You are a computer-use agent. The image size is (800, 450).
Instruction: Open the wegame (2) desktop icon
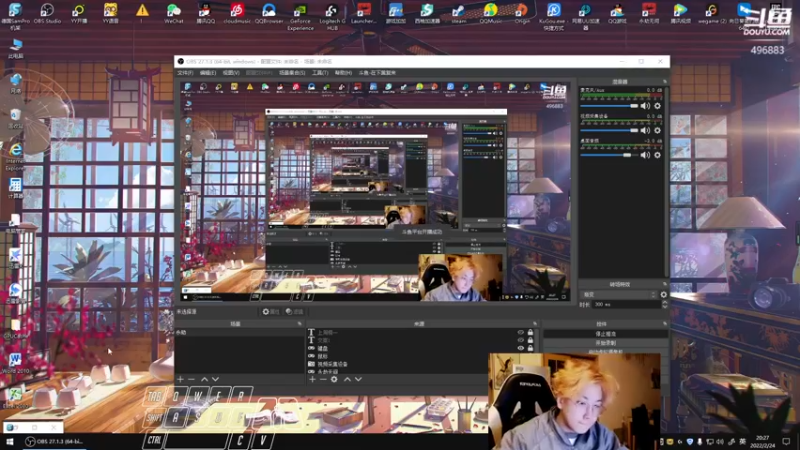pyautogui.click(x=712, y=13)
